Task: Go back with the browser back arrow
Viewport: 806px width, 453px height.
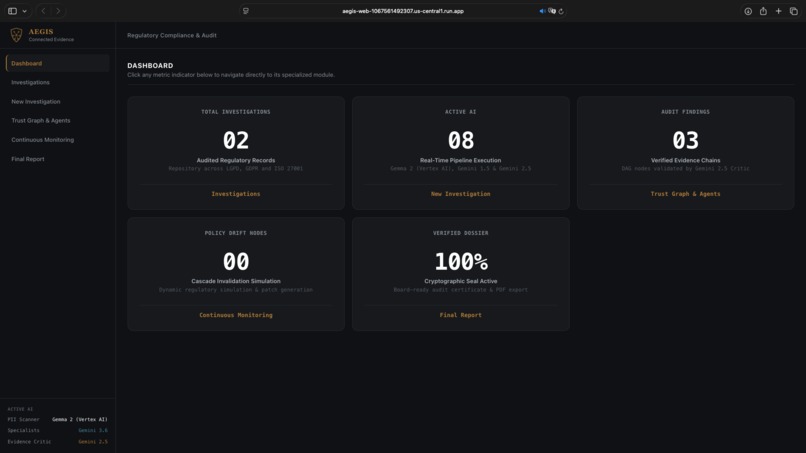Action: click(43, 11)
